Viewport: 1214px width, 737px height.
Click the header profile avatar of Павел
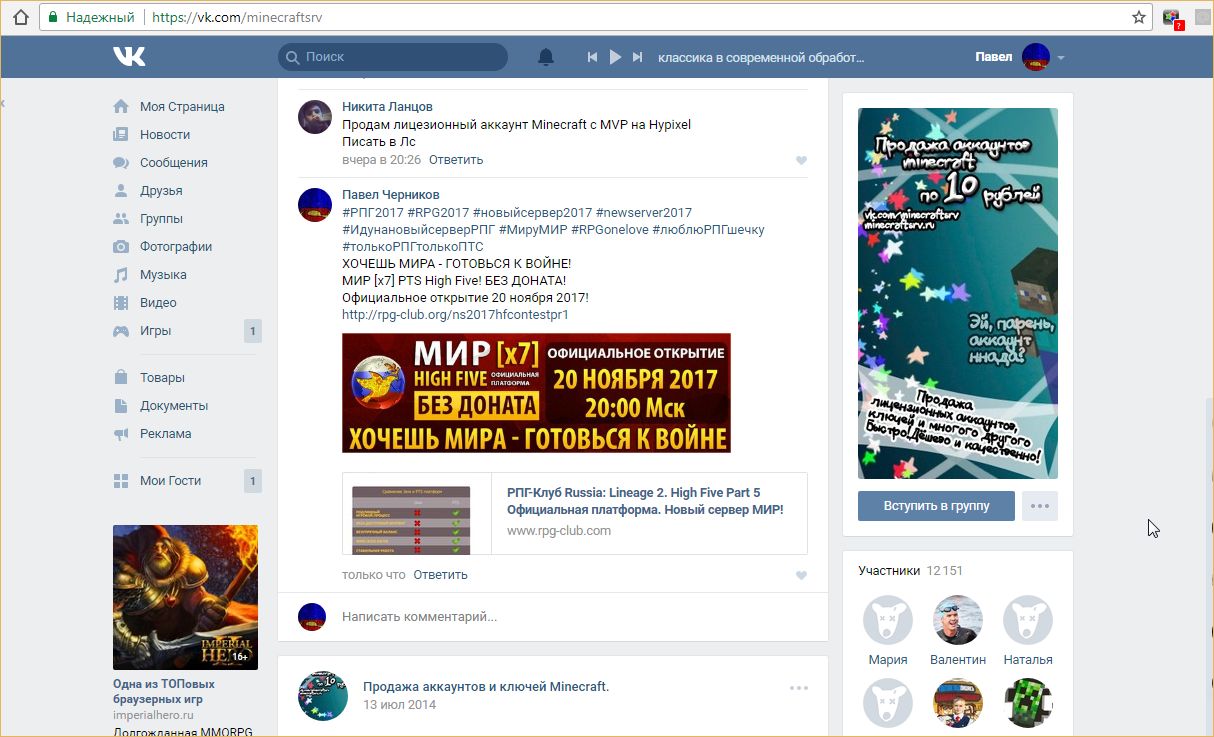(x=1036, y=57)
